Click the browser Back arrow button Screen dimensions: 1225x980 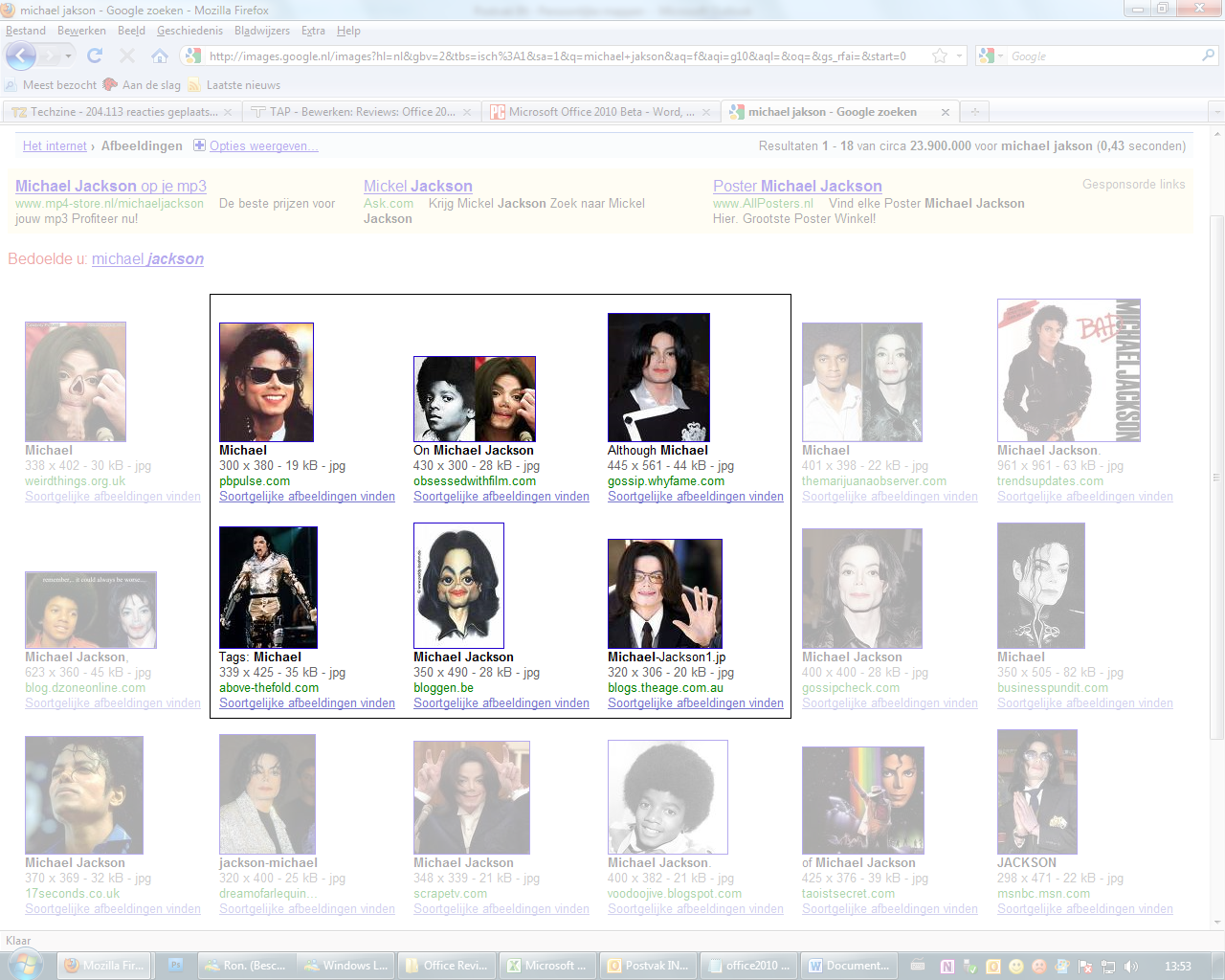21,56
